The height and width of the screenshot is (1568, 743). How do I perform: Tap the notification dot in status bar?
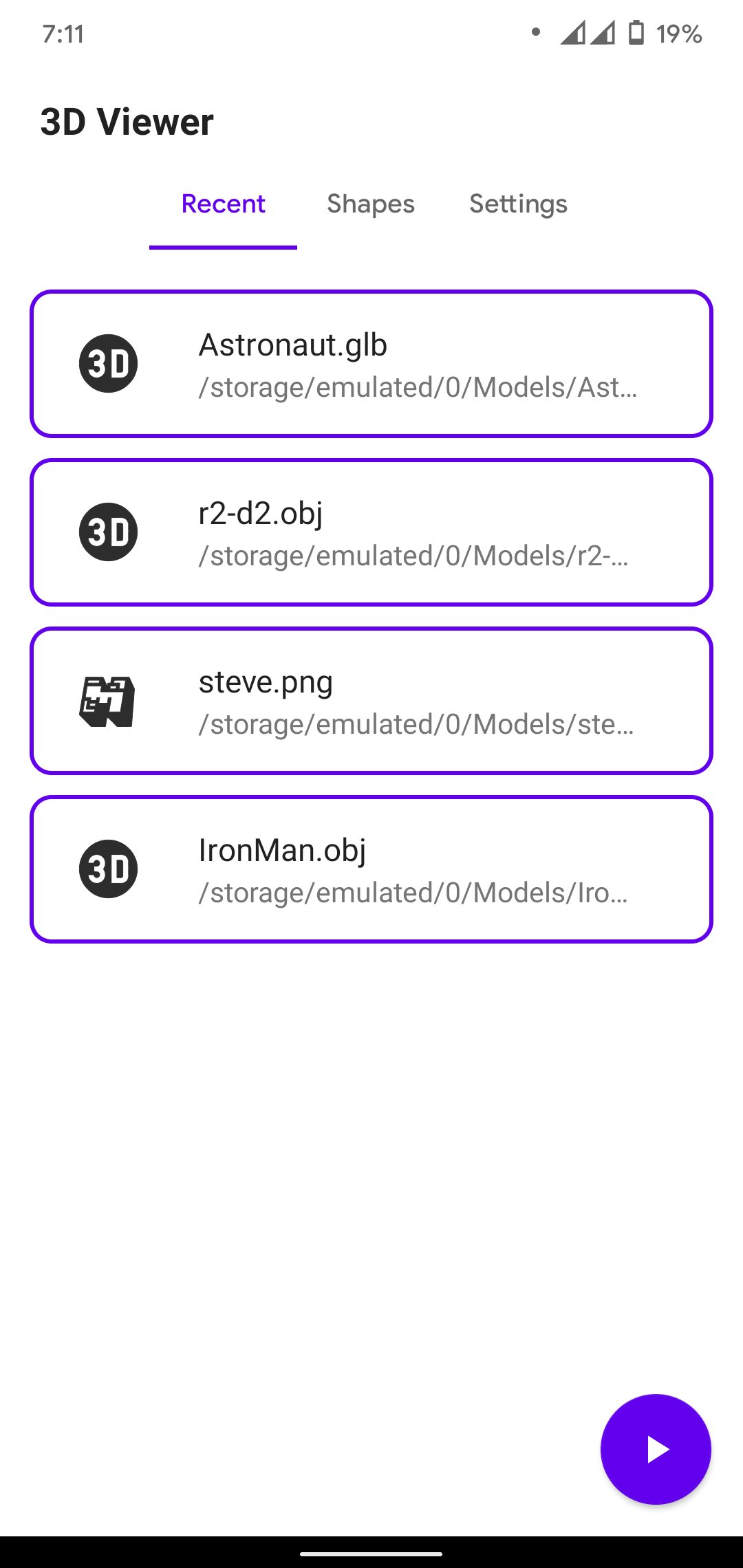(536, 32)
